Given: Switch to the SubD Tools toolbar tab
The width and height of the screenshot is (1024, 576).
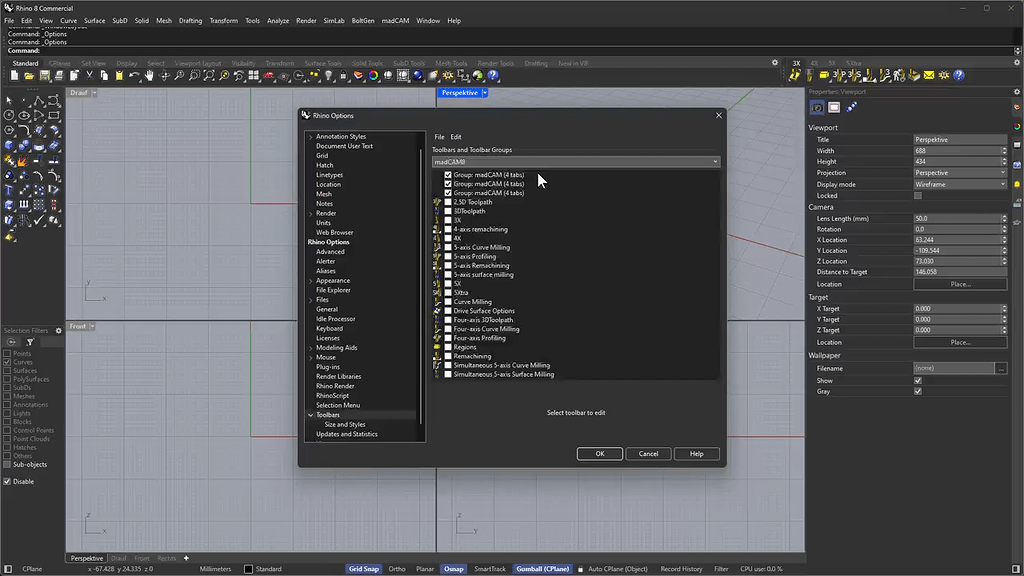Looking at the screenshot, I should pyautogui.click(x=408, y=62).
